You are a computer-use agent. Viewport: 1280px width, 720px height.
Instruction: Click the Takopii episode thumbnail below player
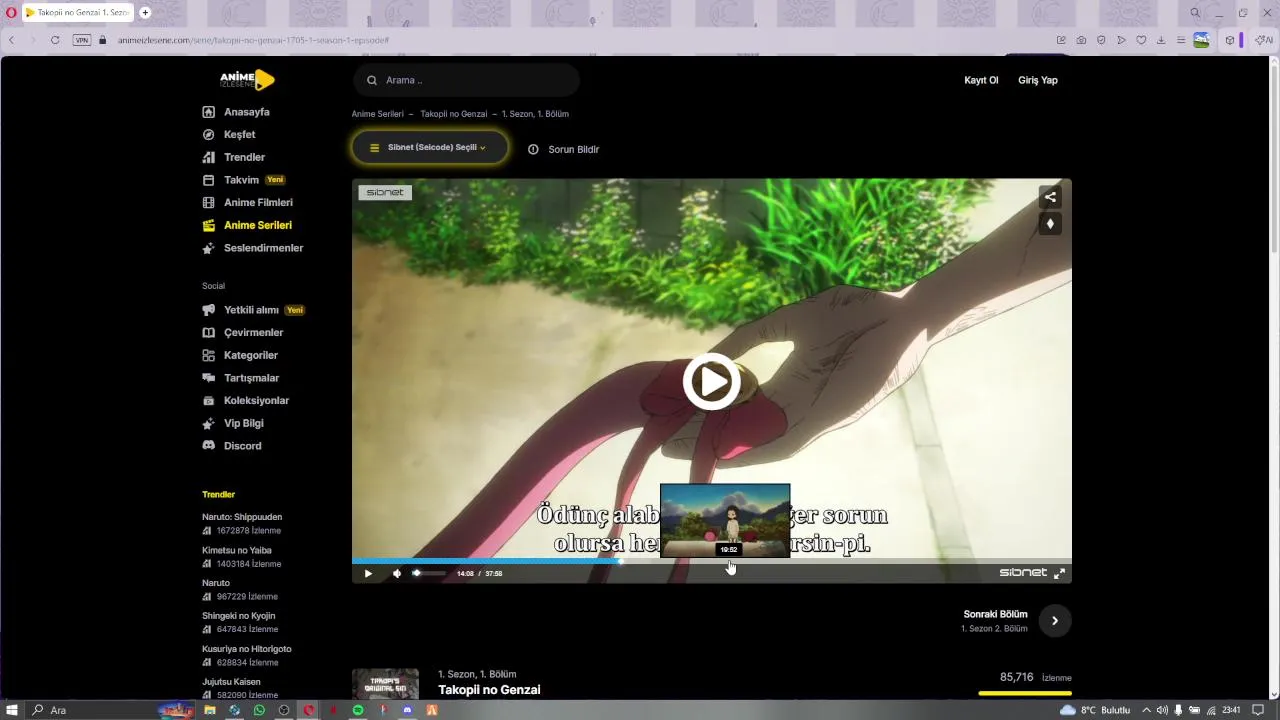[385, 684]
